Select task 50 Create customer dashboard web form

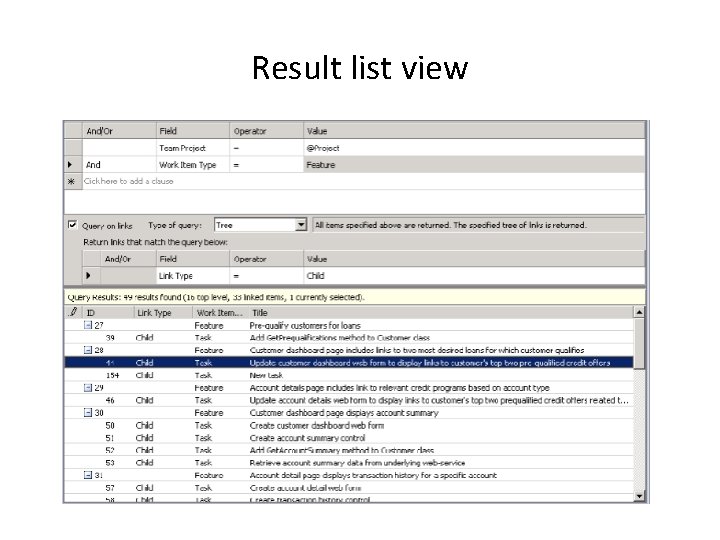click(349, 425)
